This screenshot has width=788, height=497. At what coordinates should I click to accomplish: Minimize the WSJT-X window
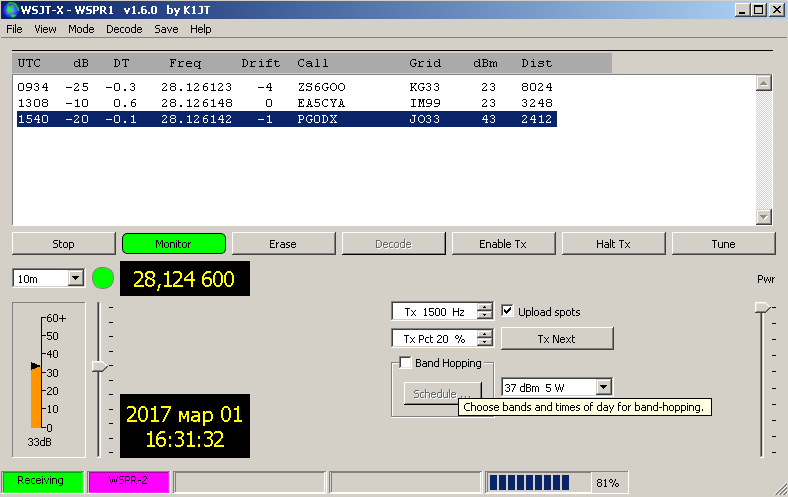click(742, 10)
